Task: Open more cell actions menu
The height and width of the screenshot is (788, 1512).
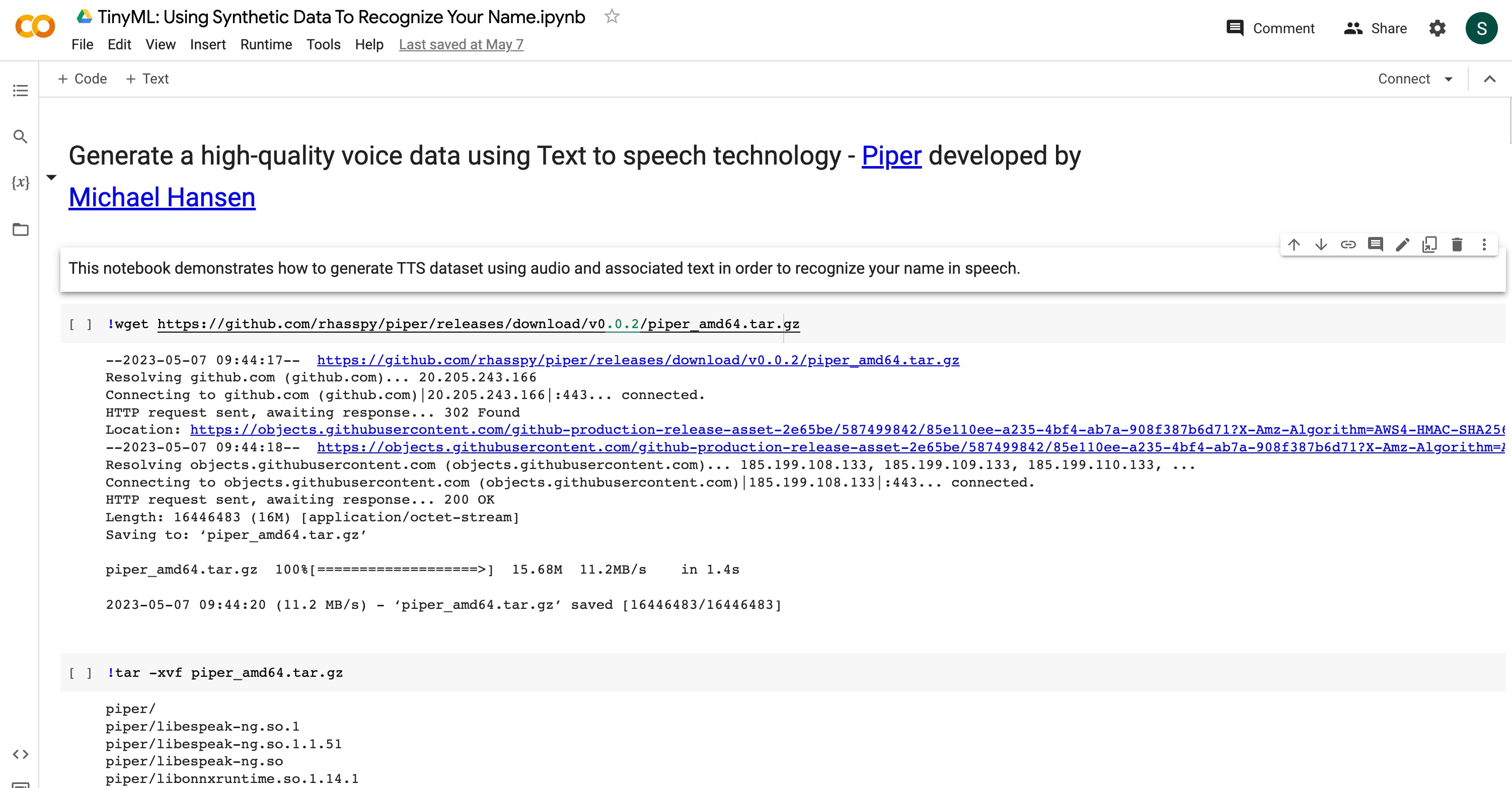Action: click(1484, 244)
